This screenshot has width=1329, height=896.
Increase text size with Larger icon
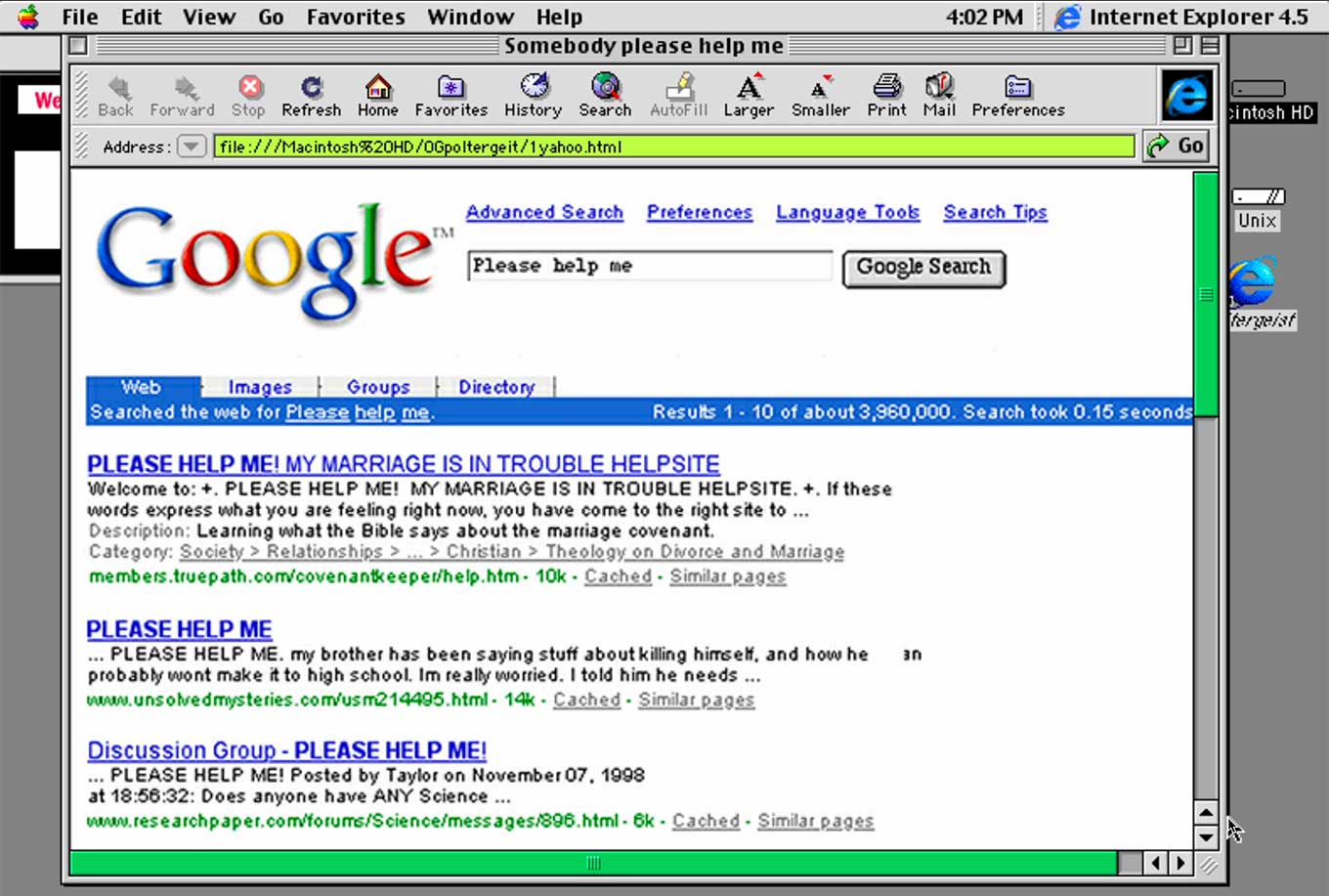[x=749, y=88]
